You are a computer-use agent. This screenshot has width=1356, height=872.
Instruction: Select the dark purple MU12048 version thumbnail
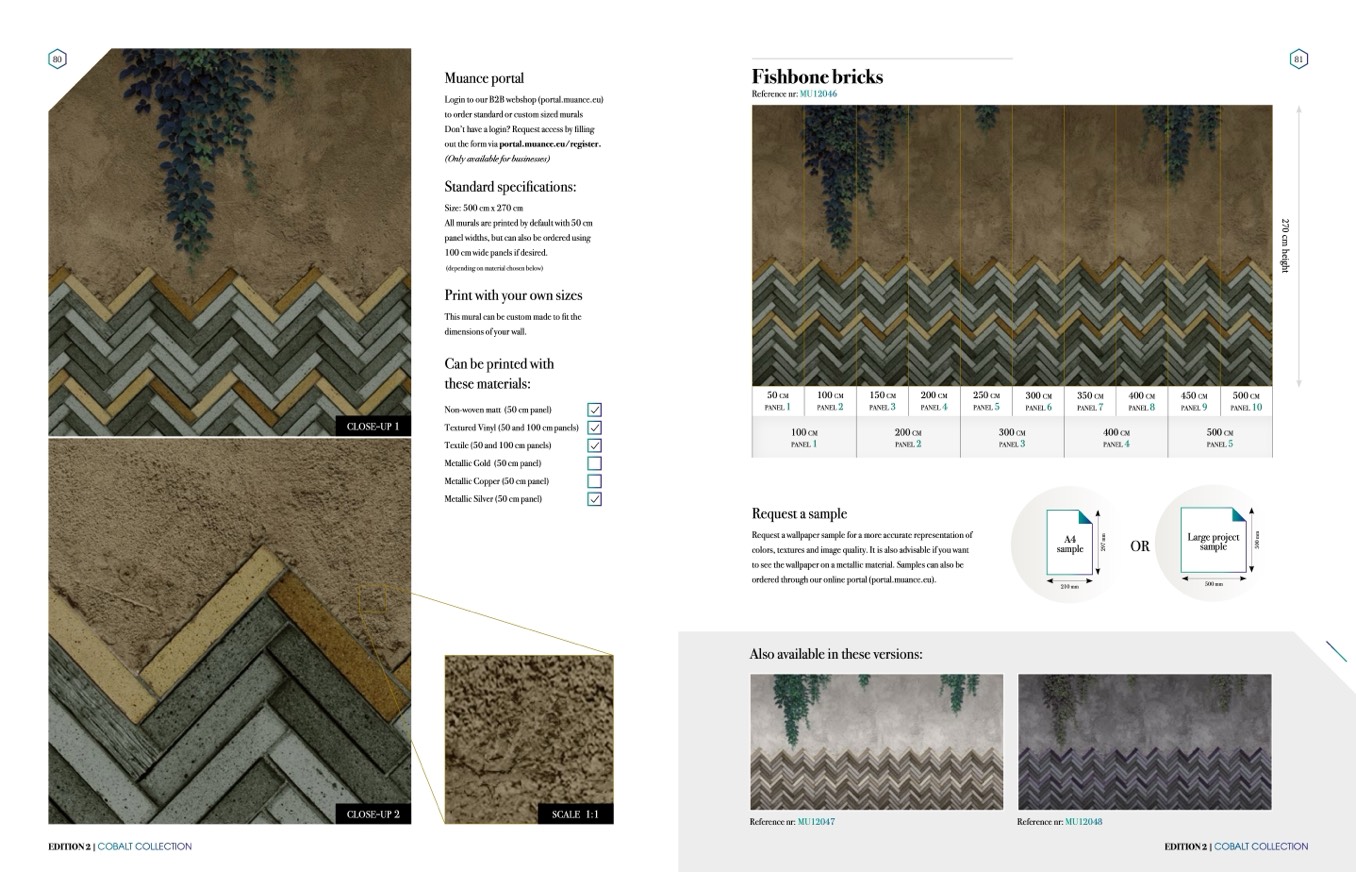click(1144, 741)
